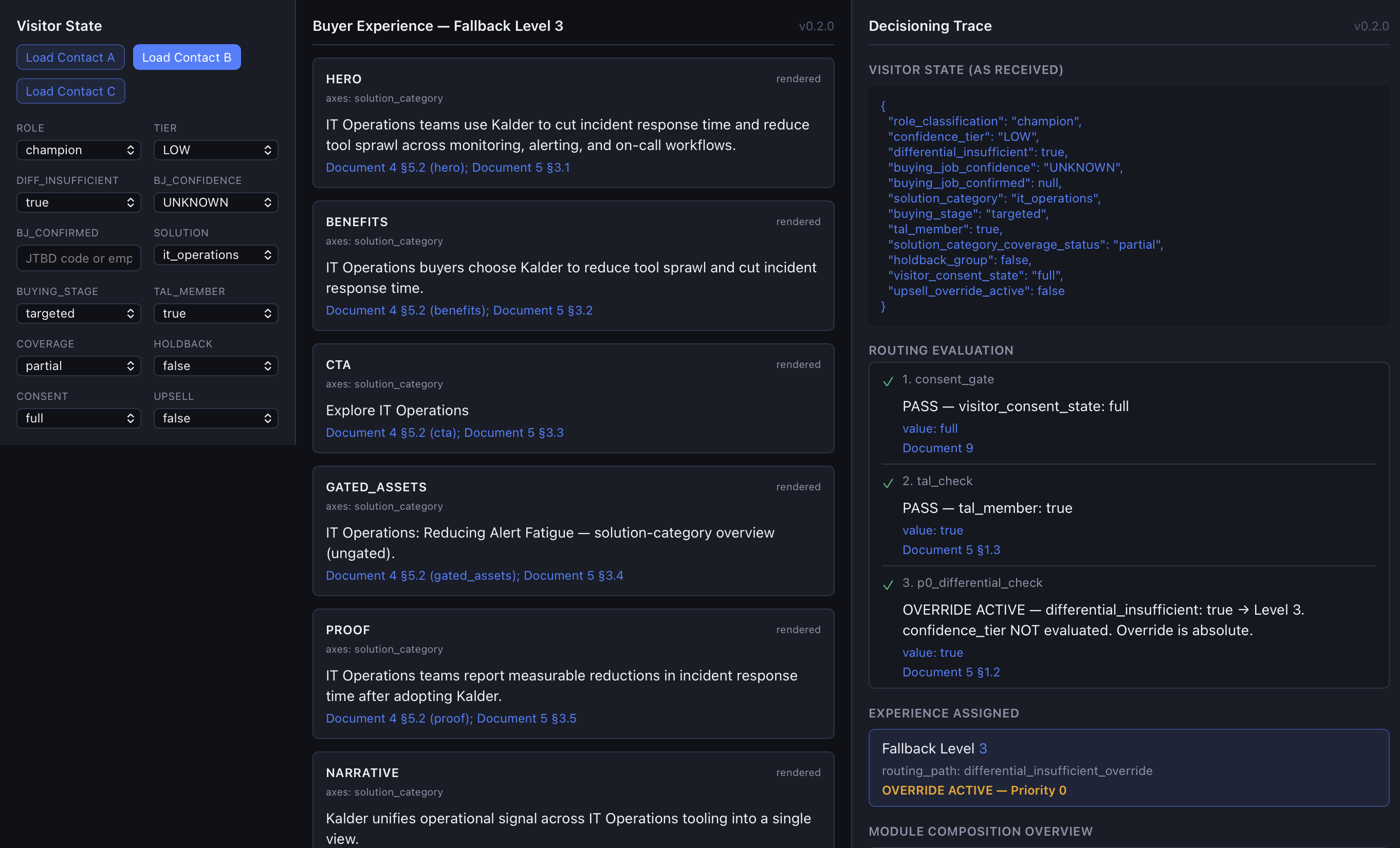Open the CONSENT dropdown showing full
This screenshot has height=848, width=1400.
tap(79, 418)
